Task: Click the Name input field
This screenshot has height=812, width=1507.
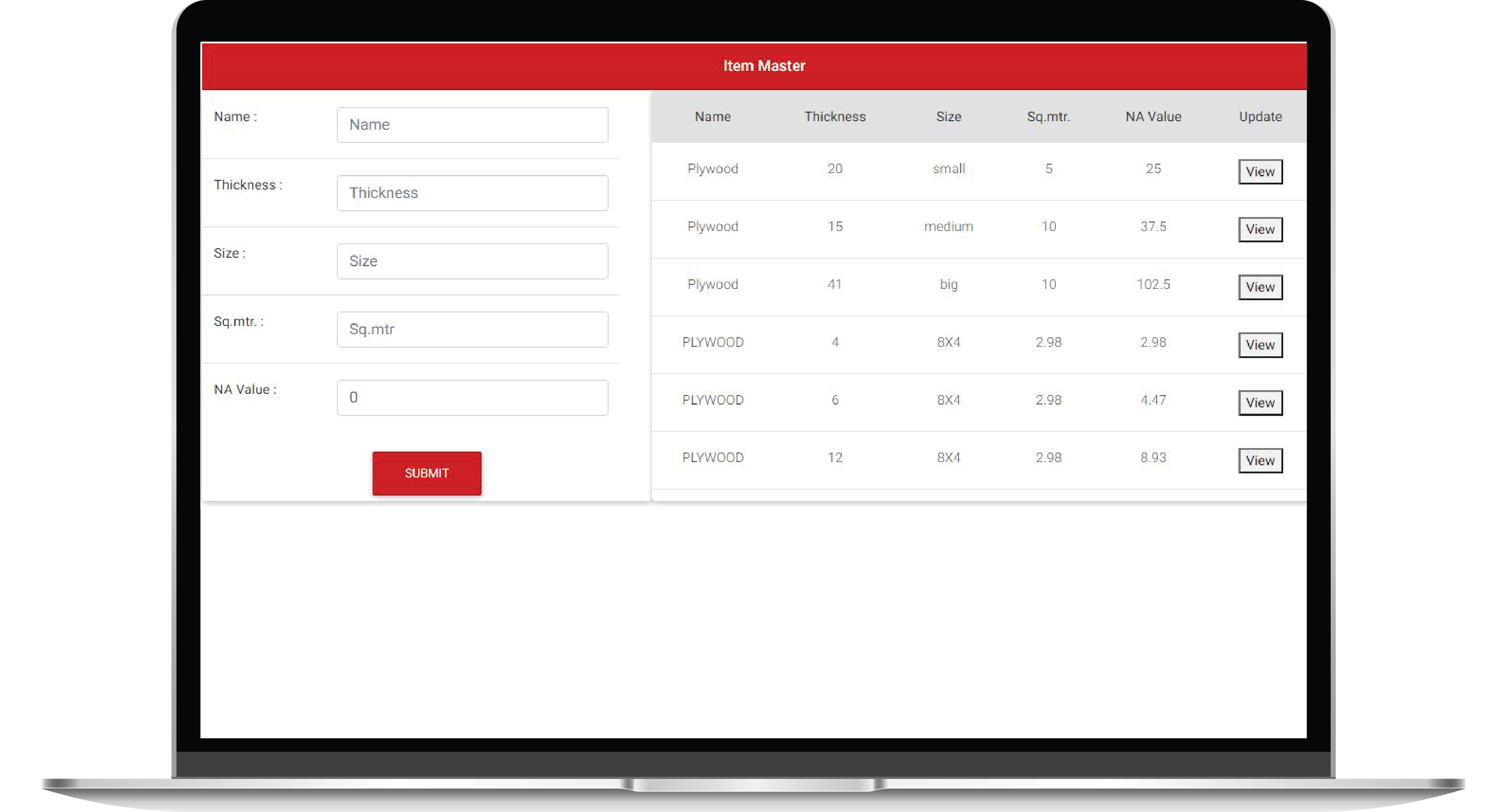Action: (x=472, y=125)
